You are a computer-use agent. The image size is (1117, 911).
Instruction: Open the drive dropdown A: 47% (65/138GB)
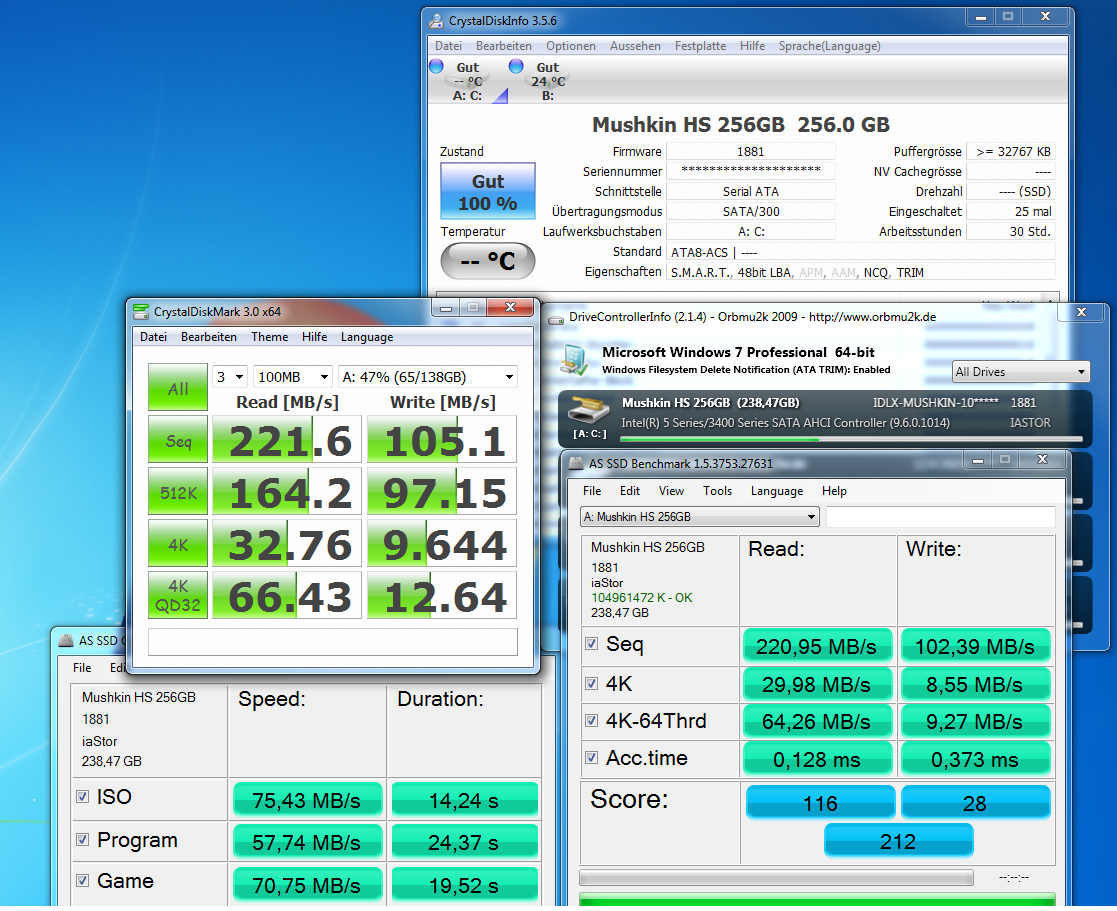[427, 377]
